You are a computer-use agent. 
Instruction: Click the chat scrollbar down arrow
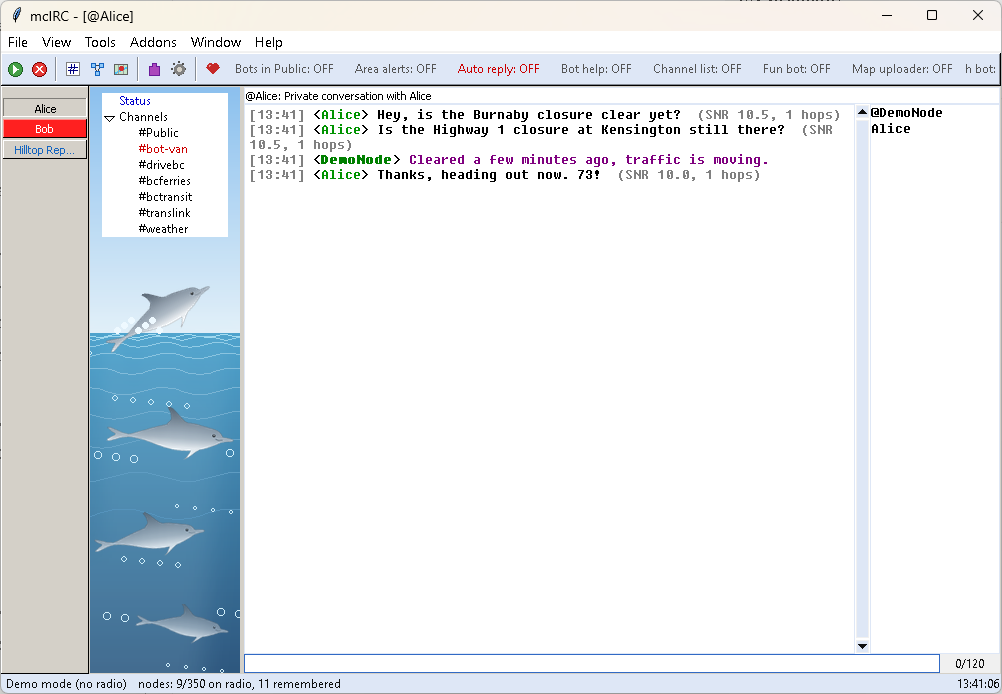862,646
